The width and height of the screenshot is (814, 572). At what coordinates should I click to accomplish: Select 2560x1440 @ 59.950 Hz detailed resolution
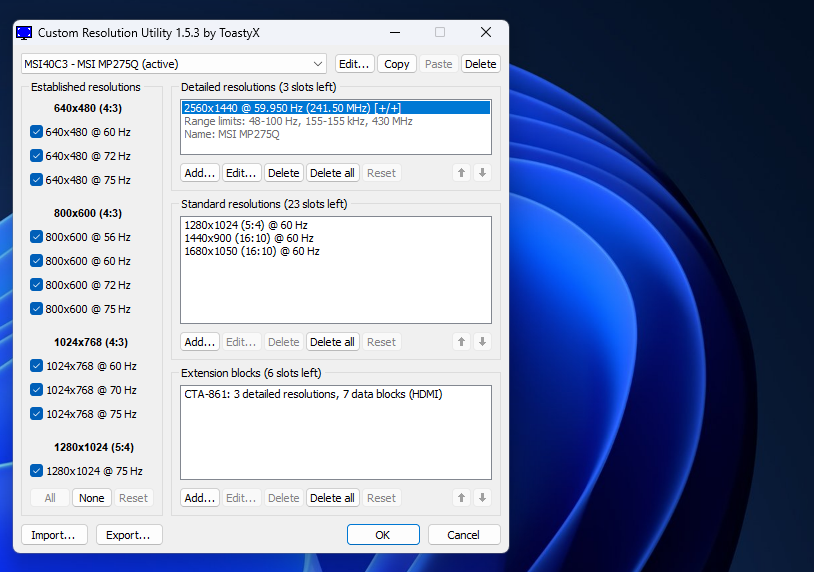(x=335, y=108)
